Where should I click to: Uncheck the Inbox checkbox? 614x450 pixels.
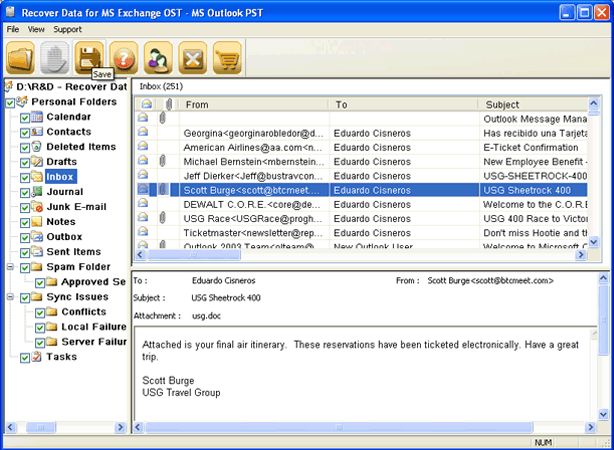click(x=25, y=178)
